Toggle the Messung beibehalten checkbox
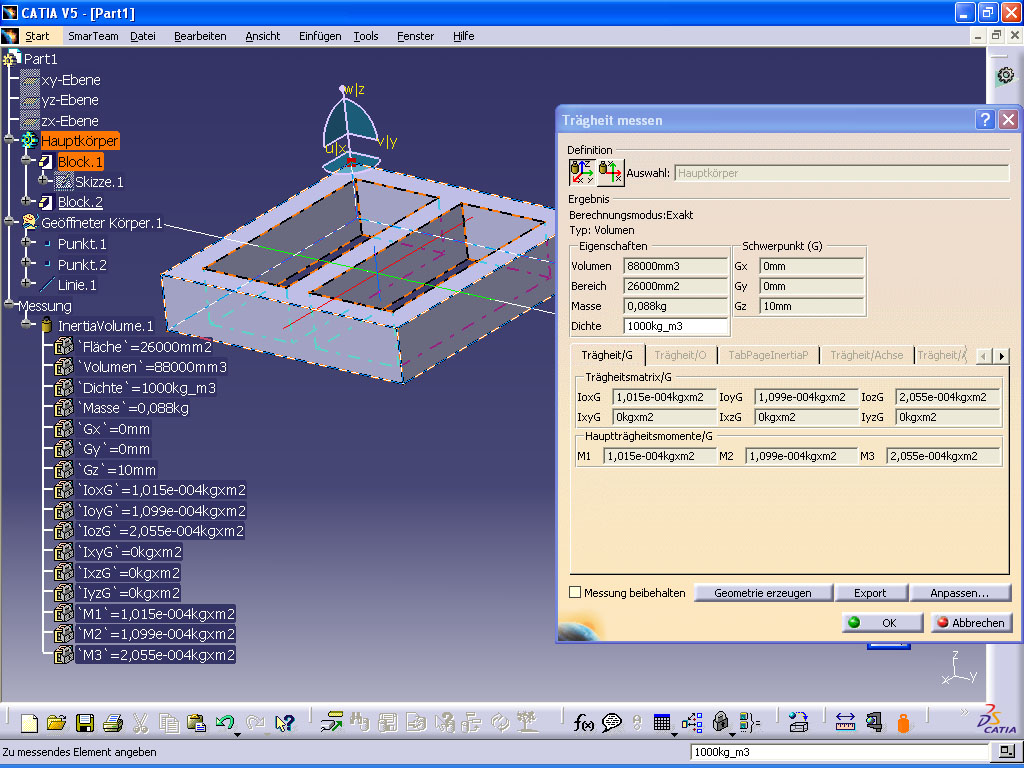 (575, 592)
